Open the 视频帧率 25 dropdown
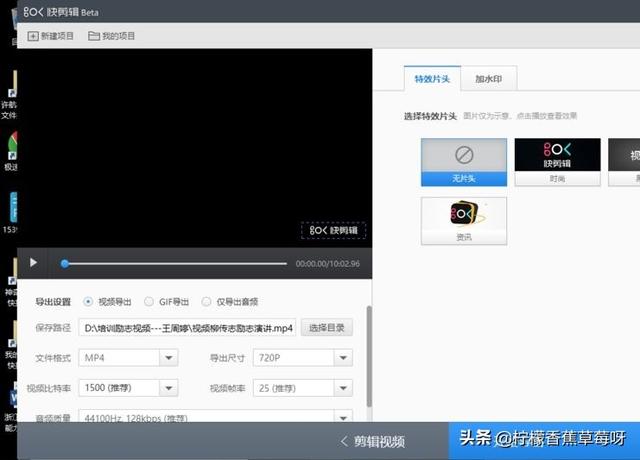Image resolution: width=640 pixels, height=460 pixels. click(302, 388)
